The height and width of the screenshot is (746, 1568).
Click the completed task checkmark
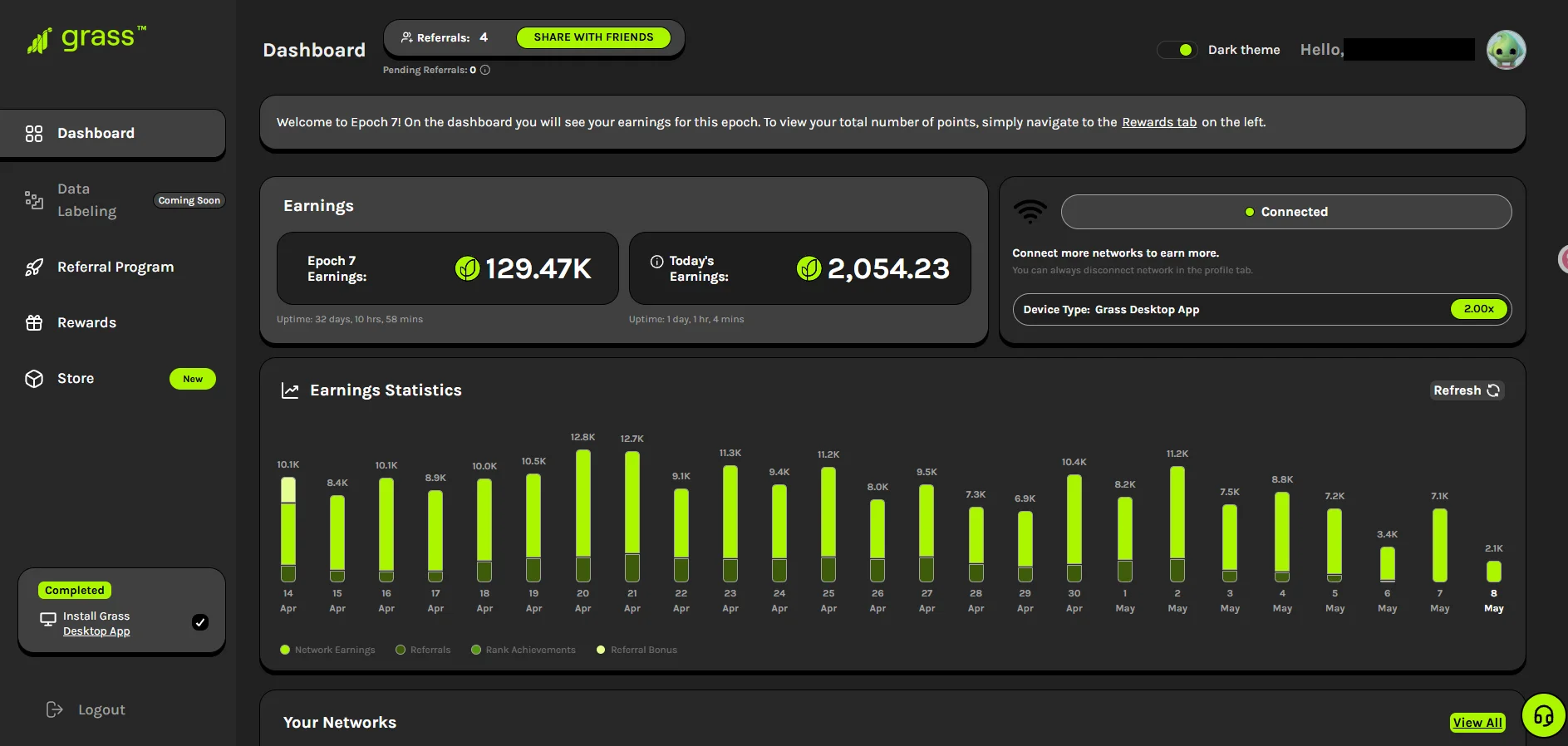(200, 622)
